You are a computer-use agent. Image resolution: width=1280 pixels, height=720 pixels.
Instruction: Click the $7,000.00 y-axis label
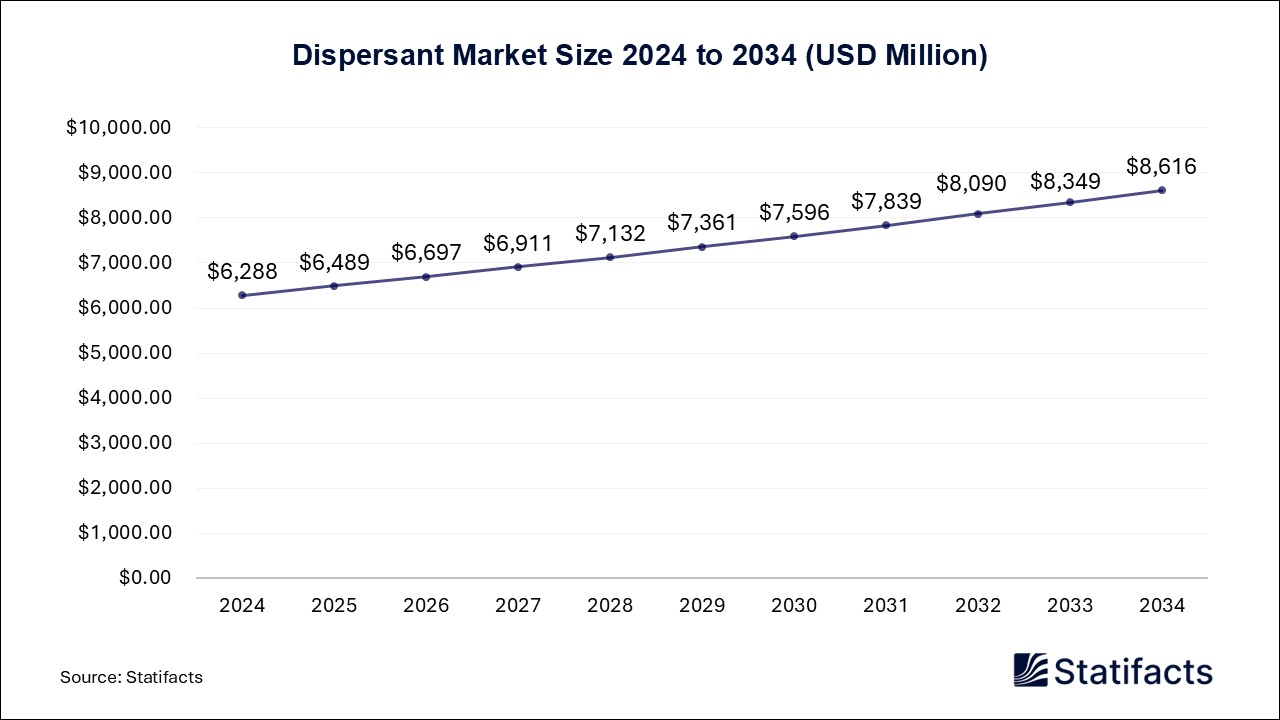[x=124, y=263]
